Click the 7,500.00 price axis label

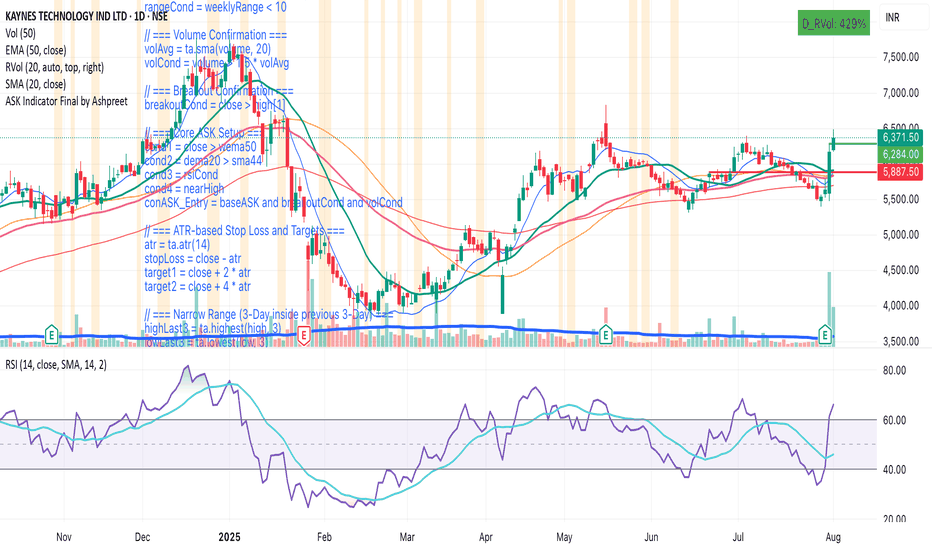point(901,57)
